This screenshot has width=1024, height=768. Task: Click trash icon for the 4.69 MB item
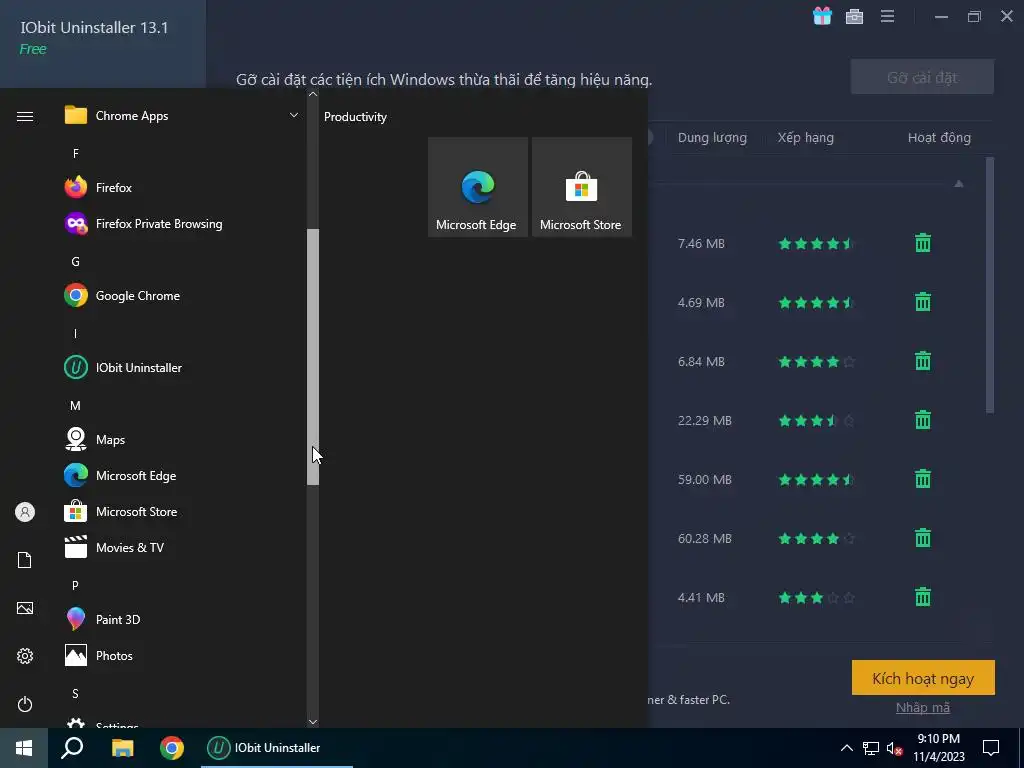(922, 302)
